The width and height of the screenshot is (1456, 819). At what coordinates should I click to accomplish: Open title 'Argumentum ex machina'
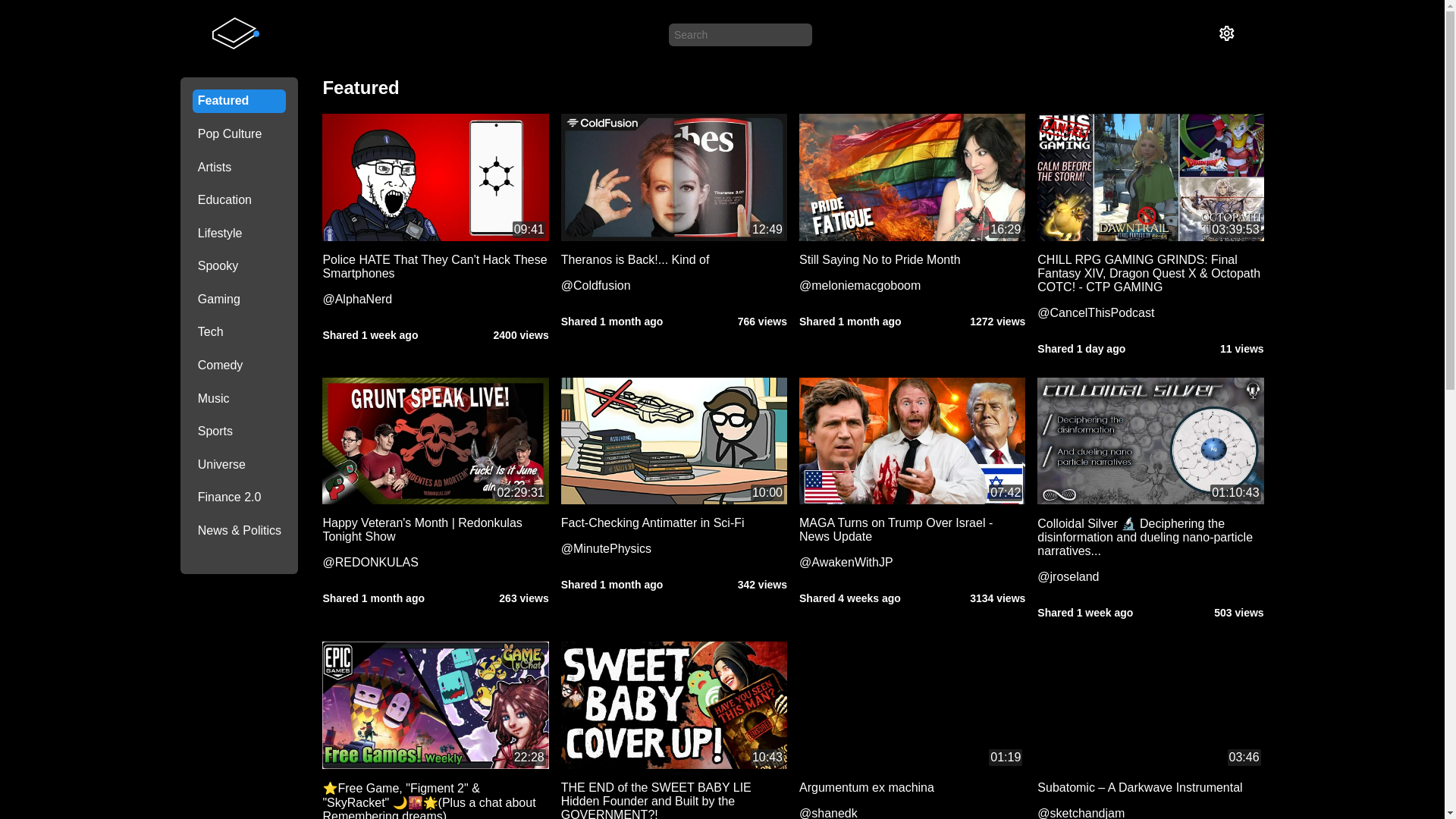[x=866, y=788]
